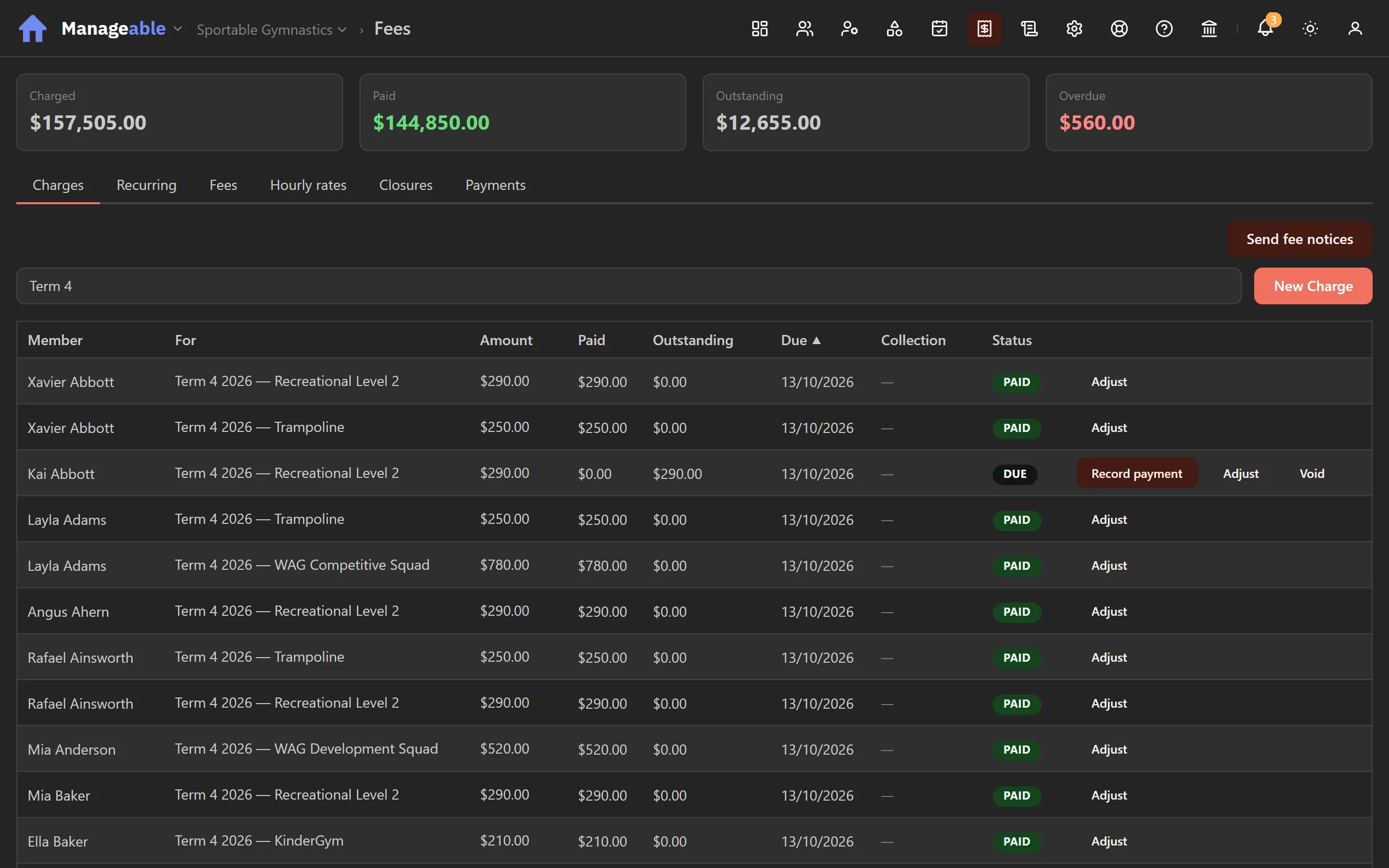
Task: Click Mia Baker member name
Action: point(59,795)
